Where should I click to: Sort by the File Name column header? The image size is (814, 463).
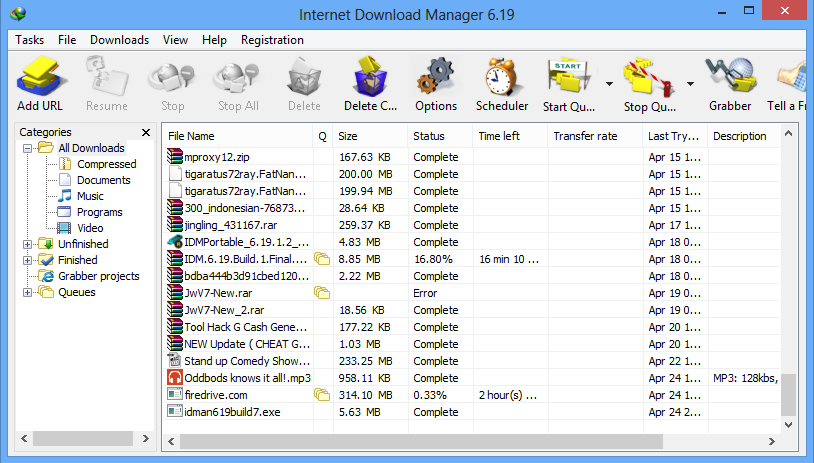(238, 136)
